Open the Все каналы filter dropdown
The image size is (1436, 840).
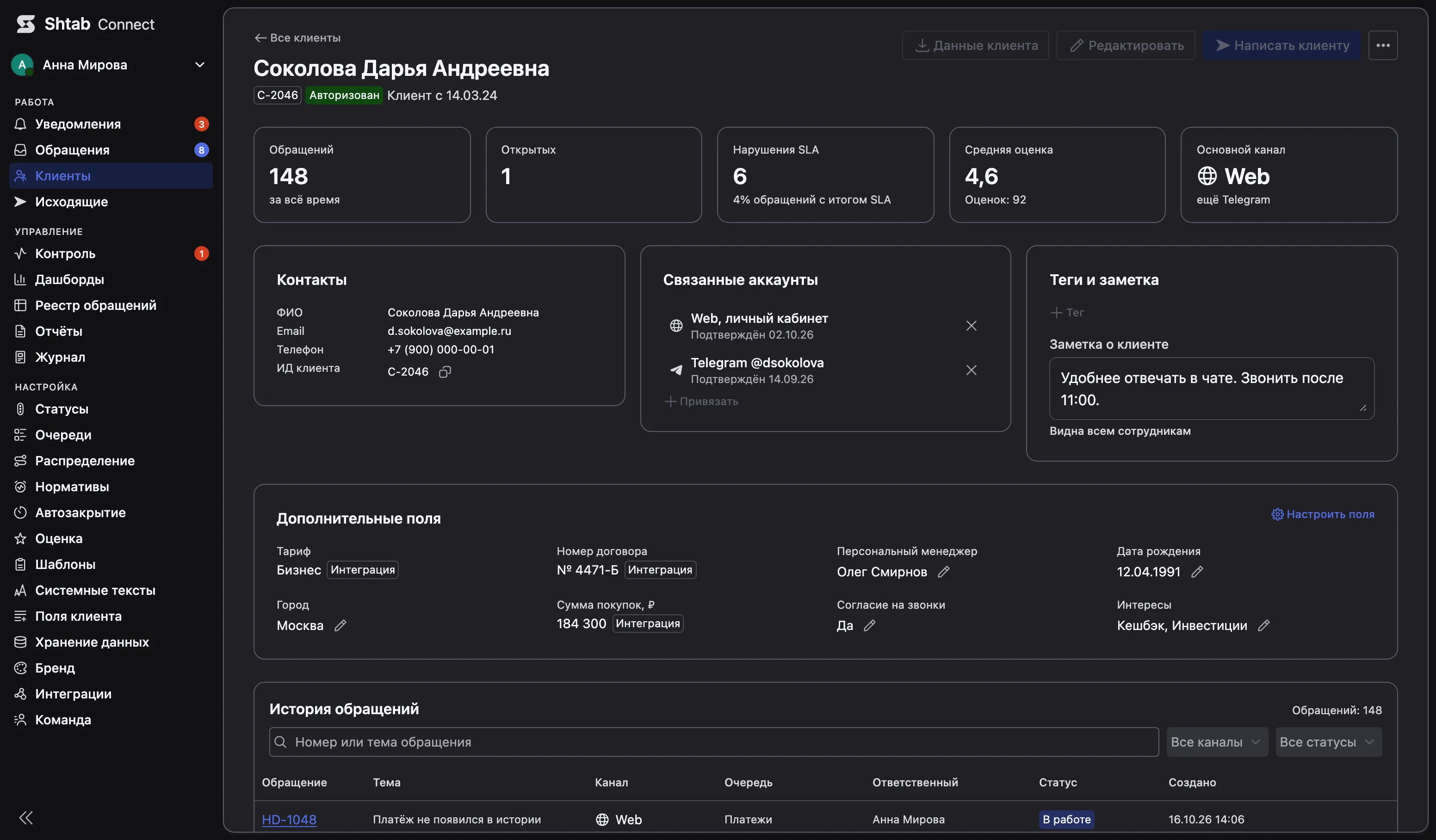coord(1217,741)
